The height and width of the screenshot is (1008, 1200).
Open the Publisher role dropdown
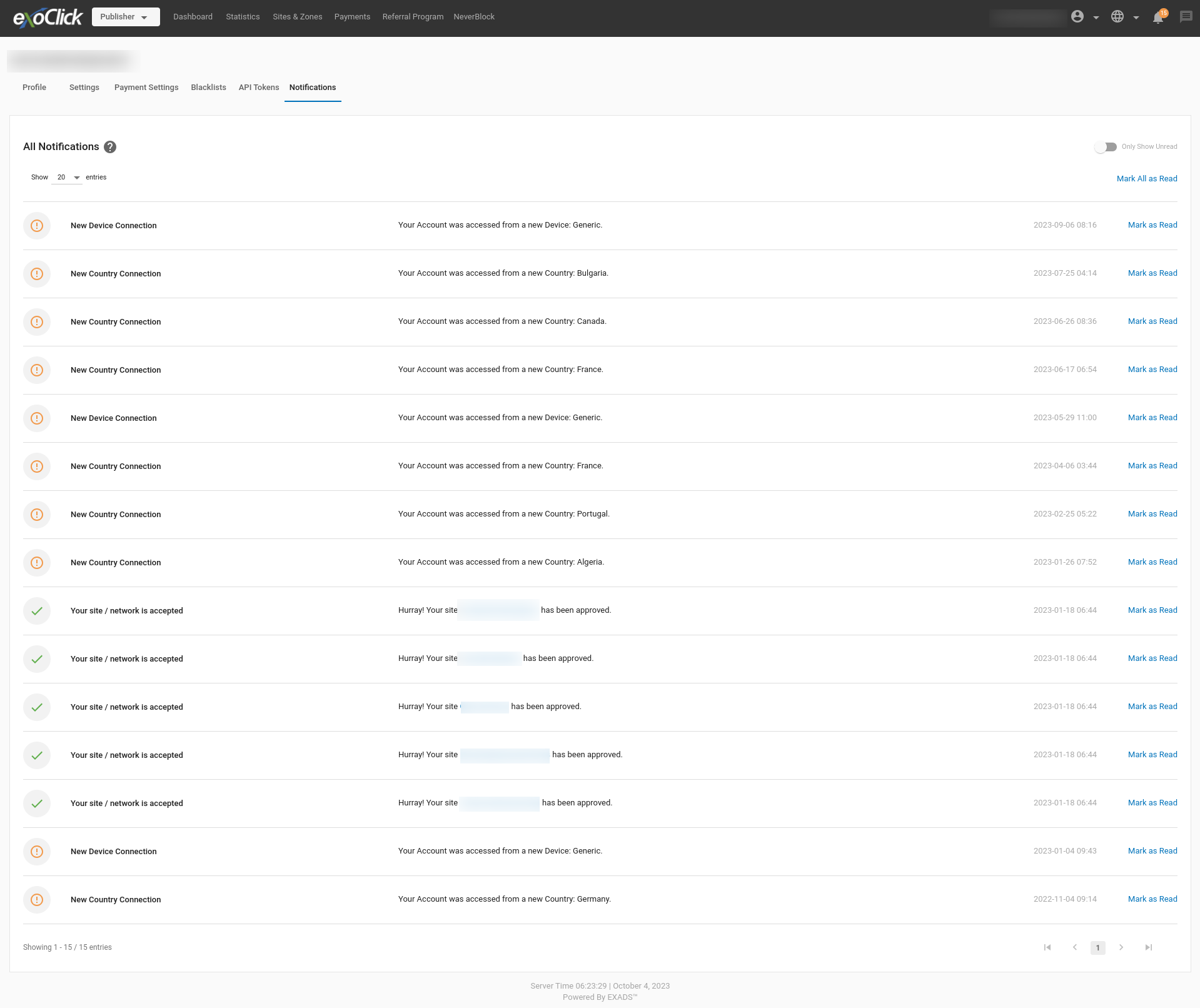pyautogui.click(x=125, y=17)
